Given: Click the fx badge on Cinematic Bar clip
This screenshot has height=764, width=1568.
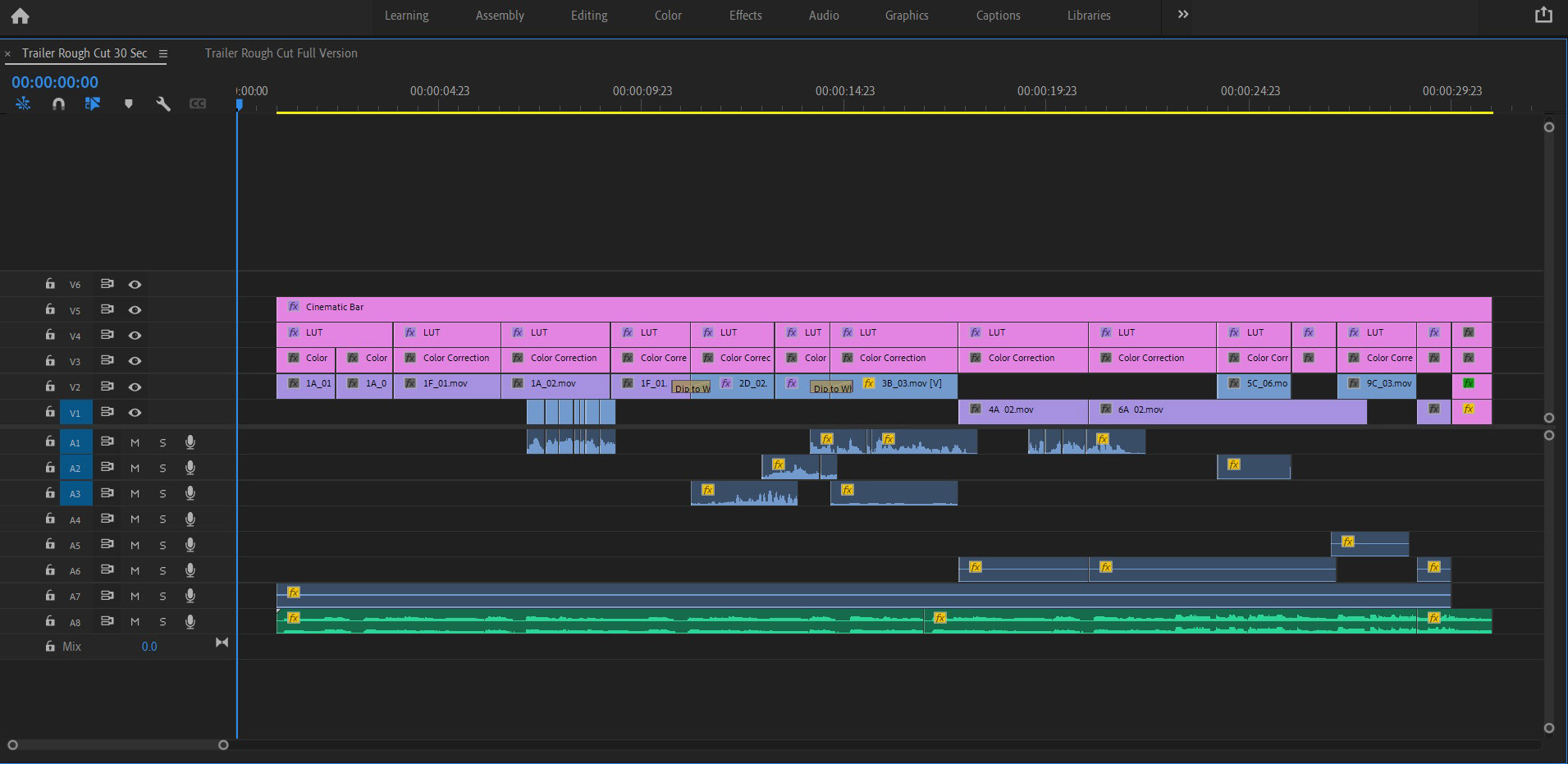Looking at the screenshot, I should pyautogui.click(x=294, y=306).
